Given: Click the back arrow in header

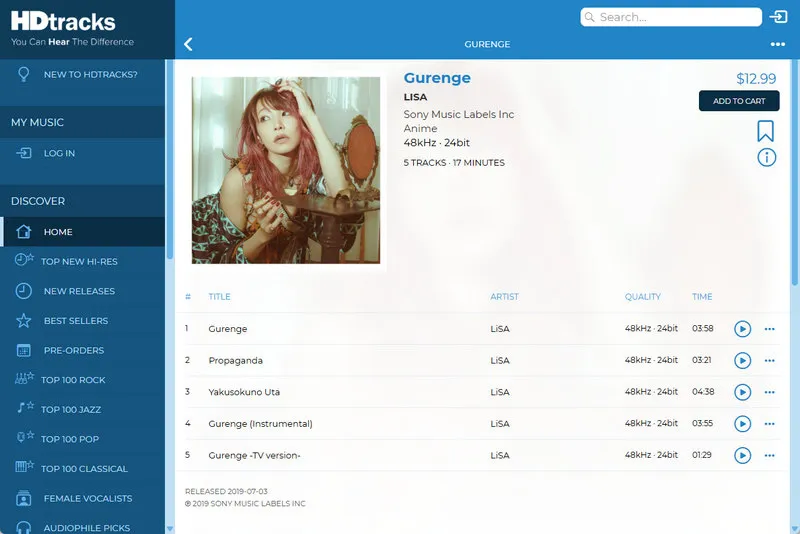Looking at the screenshot, I should tap(188, 44).
